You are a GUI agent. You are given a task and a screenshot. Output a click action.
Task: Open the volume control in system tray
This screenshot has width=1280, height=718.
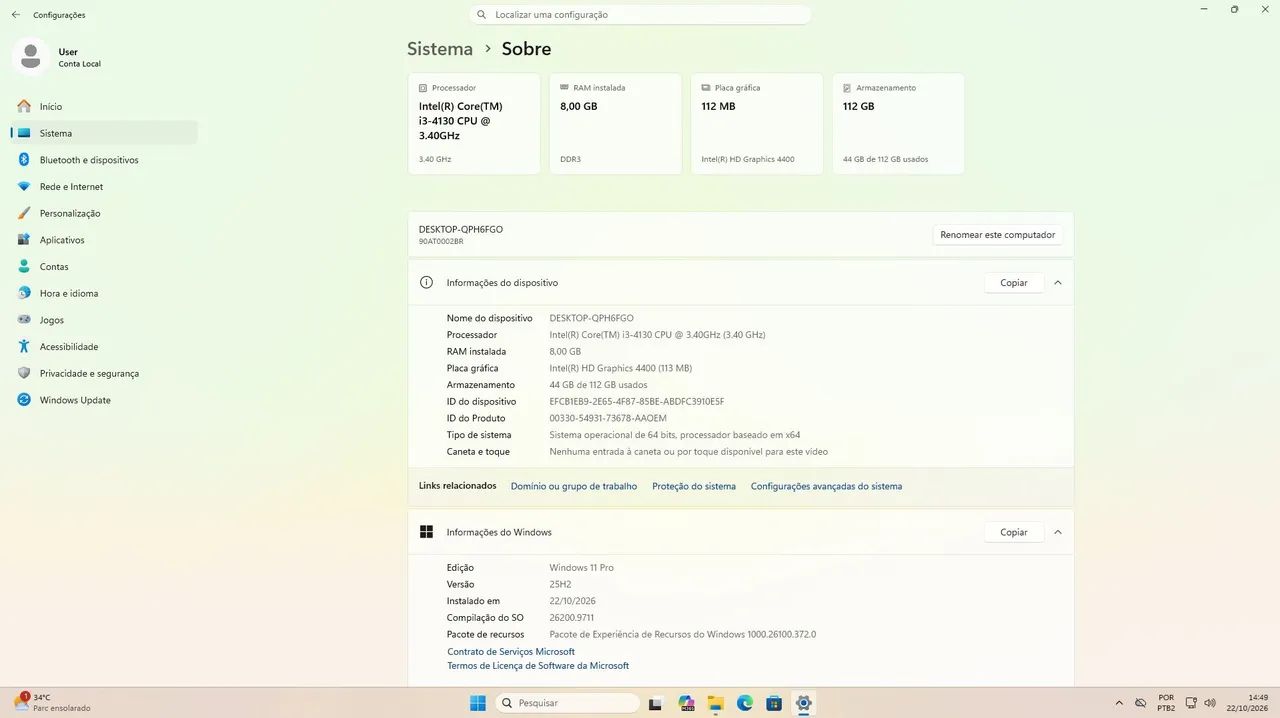point(1210,703)
